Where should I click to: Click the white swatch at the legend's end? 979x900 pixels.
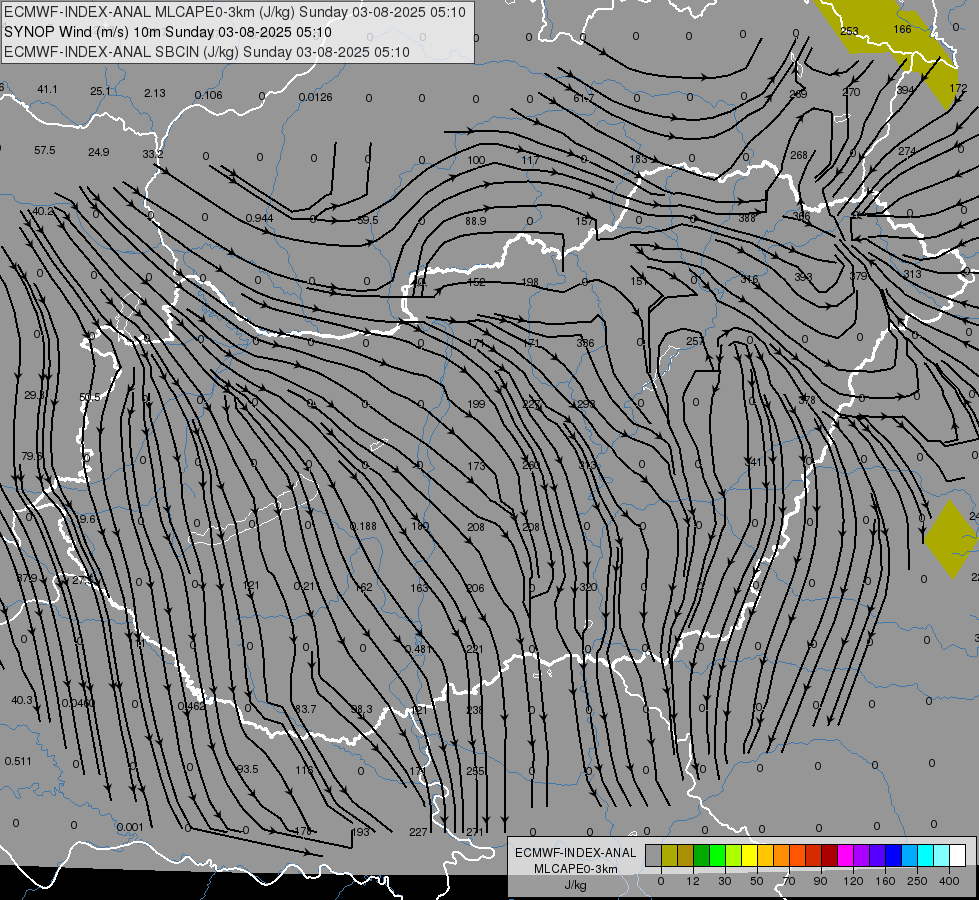click(x=958, y=855)
